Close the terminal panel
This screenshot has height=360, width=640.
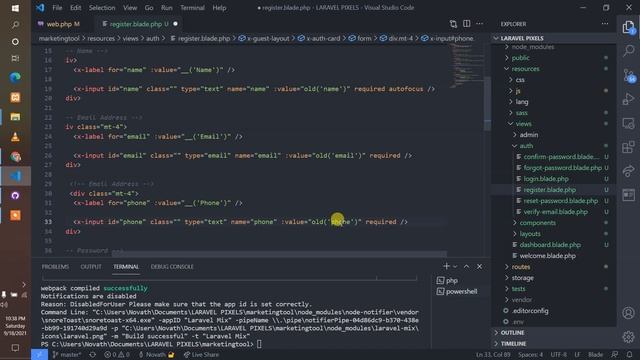pyautogui.click(x=480, y=267)
